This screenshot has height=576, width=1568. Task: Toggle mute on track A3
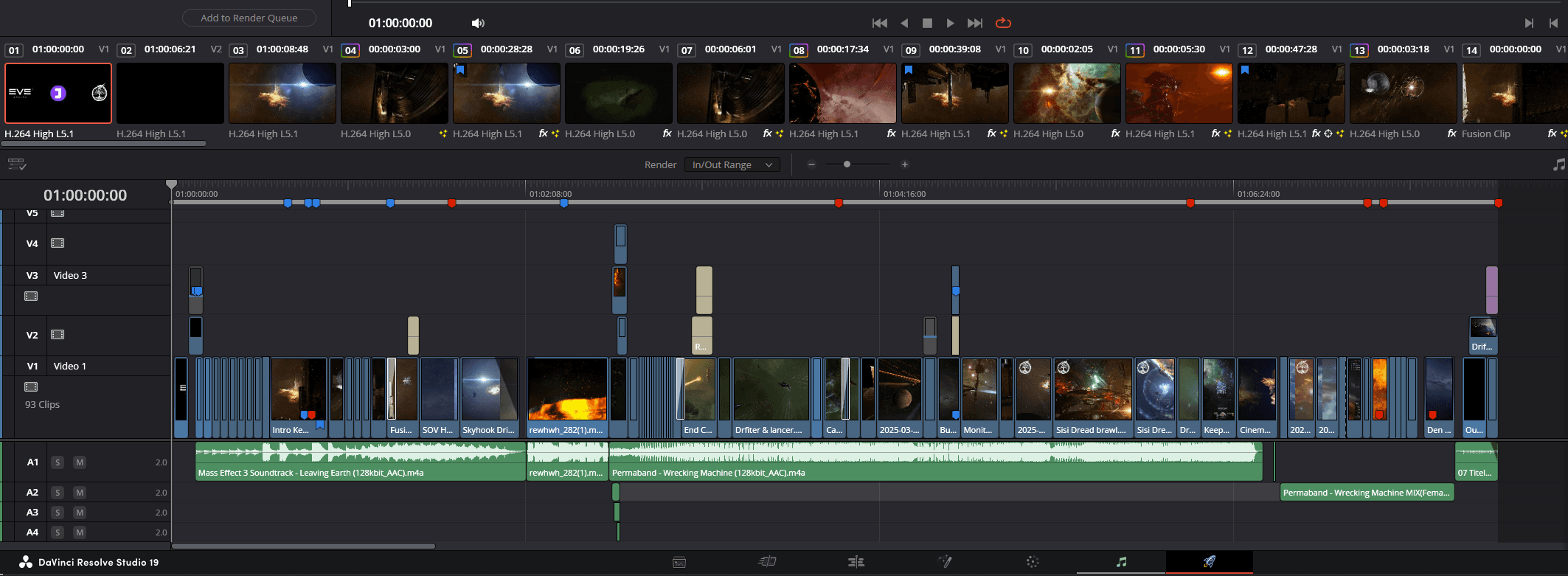[x=80, y=512]
